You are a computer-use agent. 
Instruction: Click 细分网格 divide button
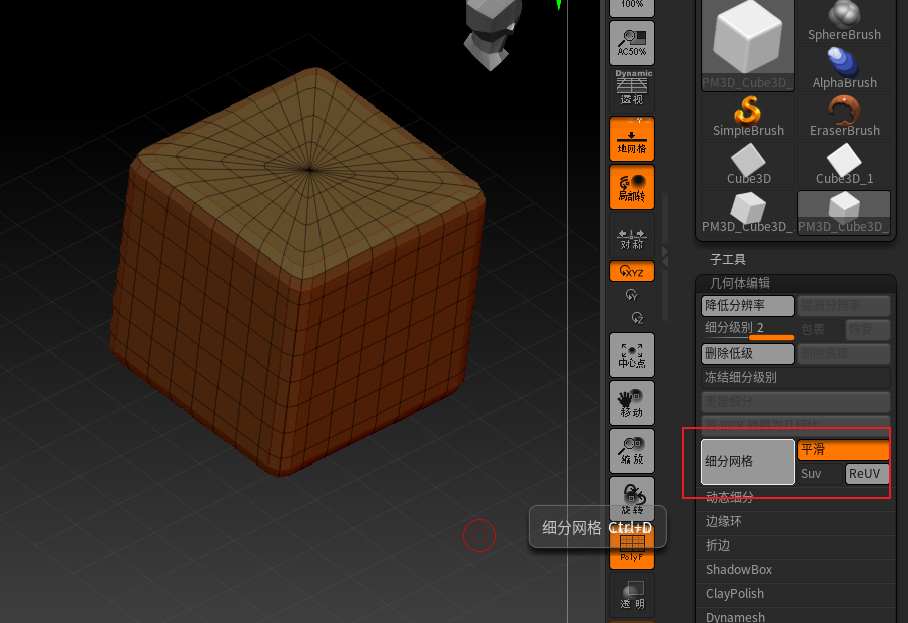748,461
